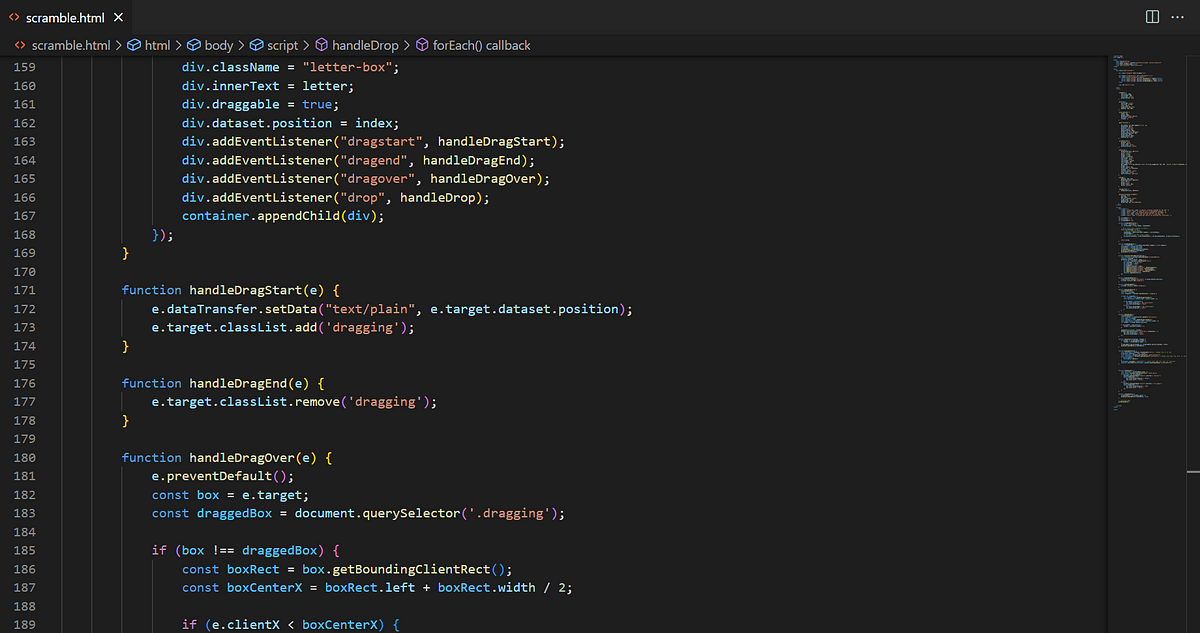Viewport: 1200px width, 633px height.
Task: Open the handleDrop breadcrumb dropdown
Action: (x=365, y=45)
